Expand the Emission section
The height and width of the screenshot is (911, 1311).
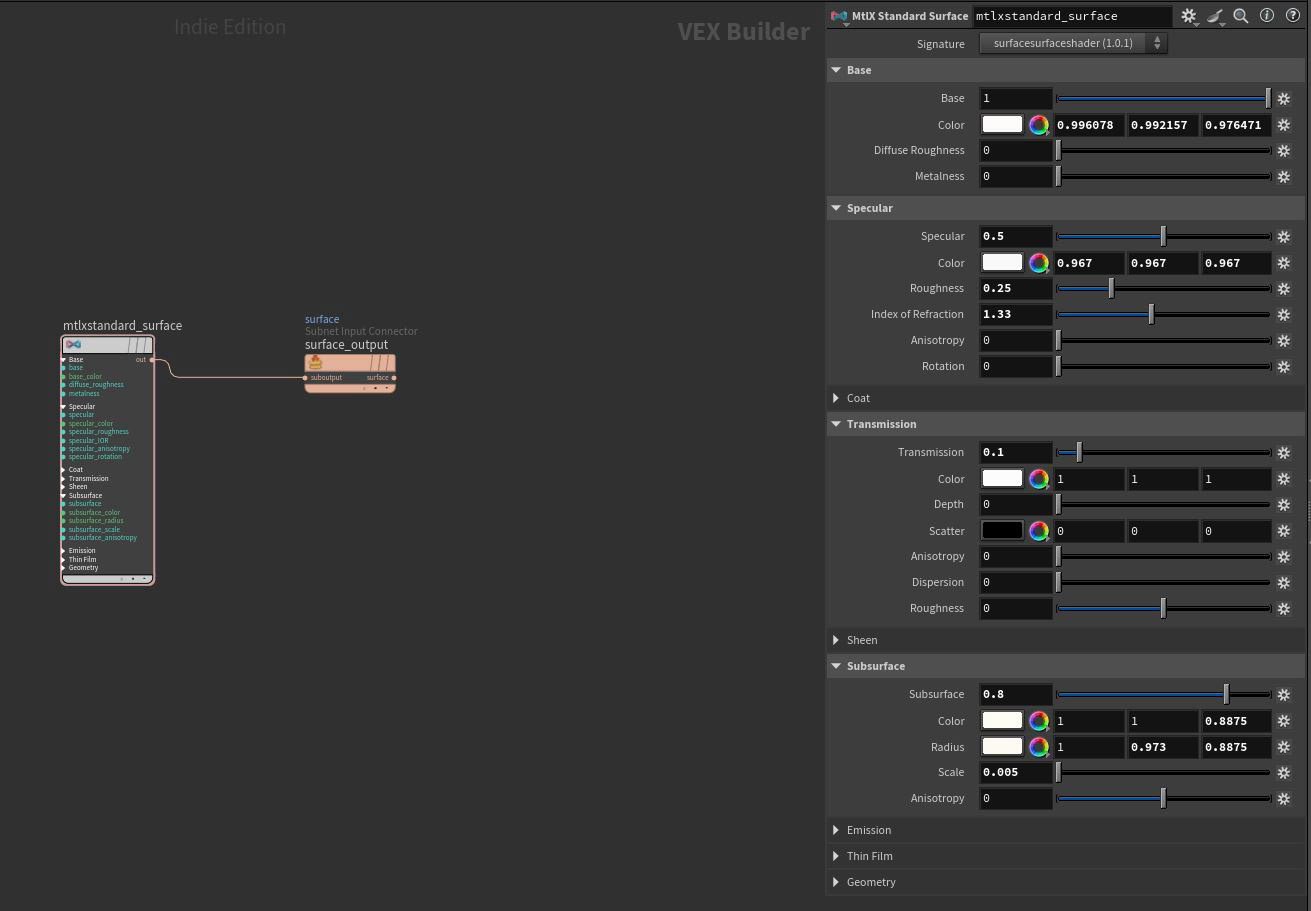tap(836, 830)
